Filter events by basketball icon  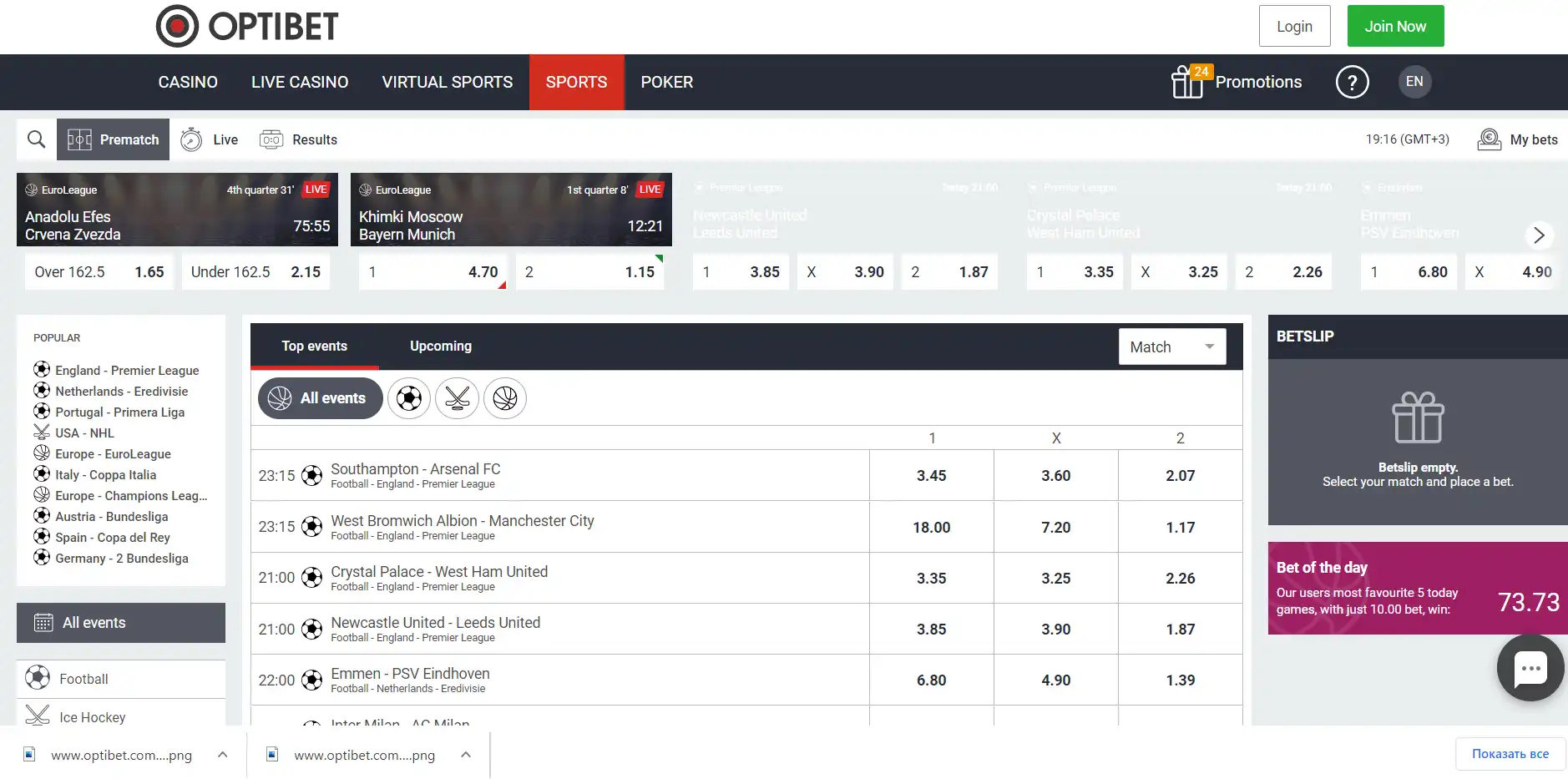[505, 399]
